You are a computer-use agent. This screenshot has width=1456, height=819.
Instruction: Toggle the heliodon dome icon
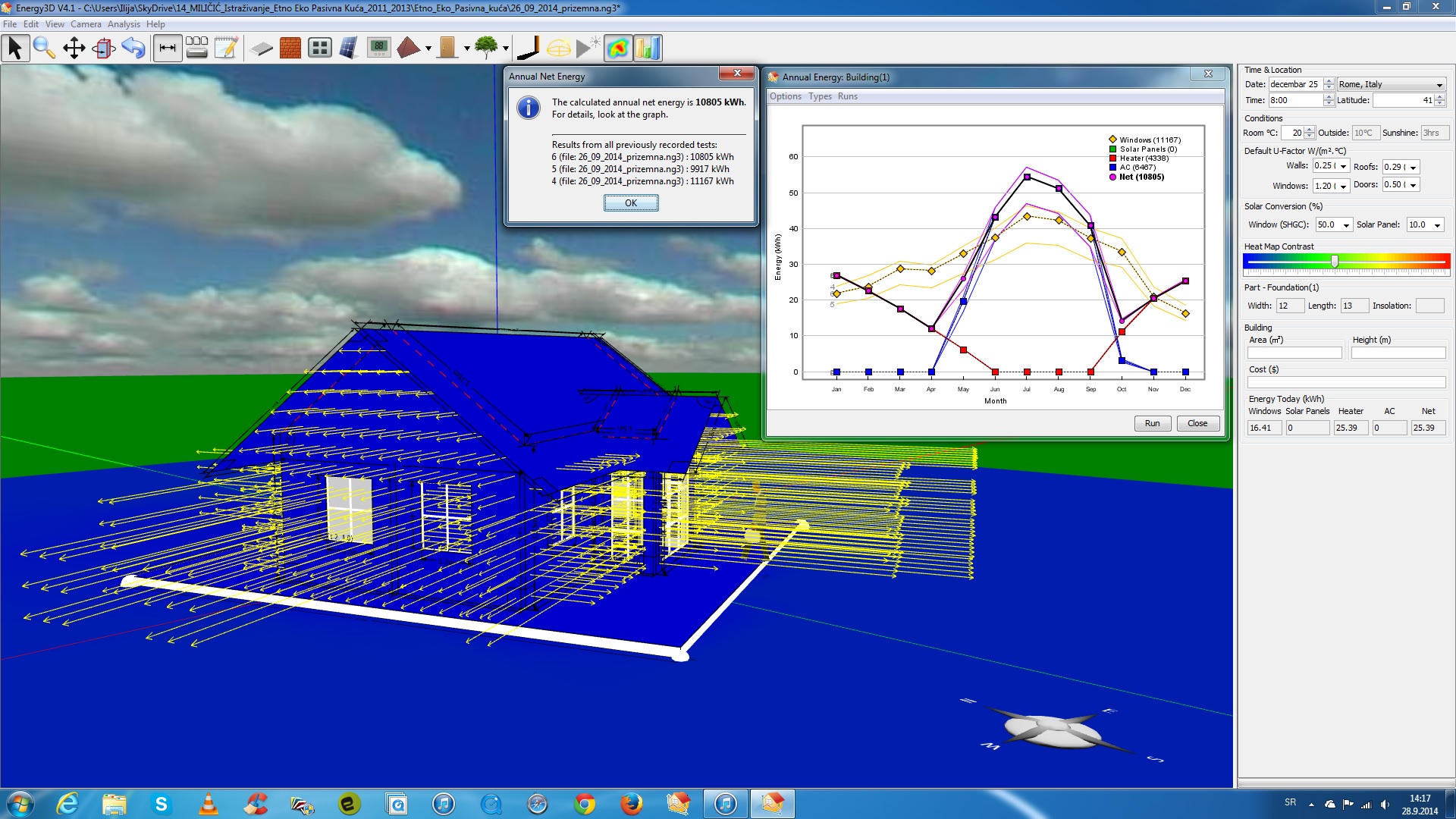(559, 49)
